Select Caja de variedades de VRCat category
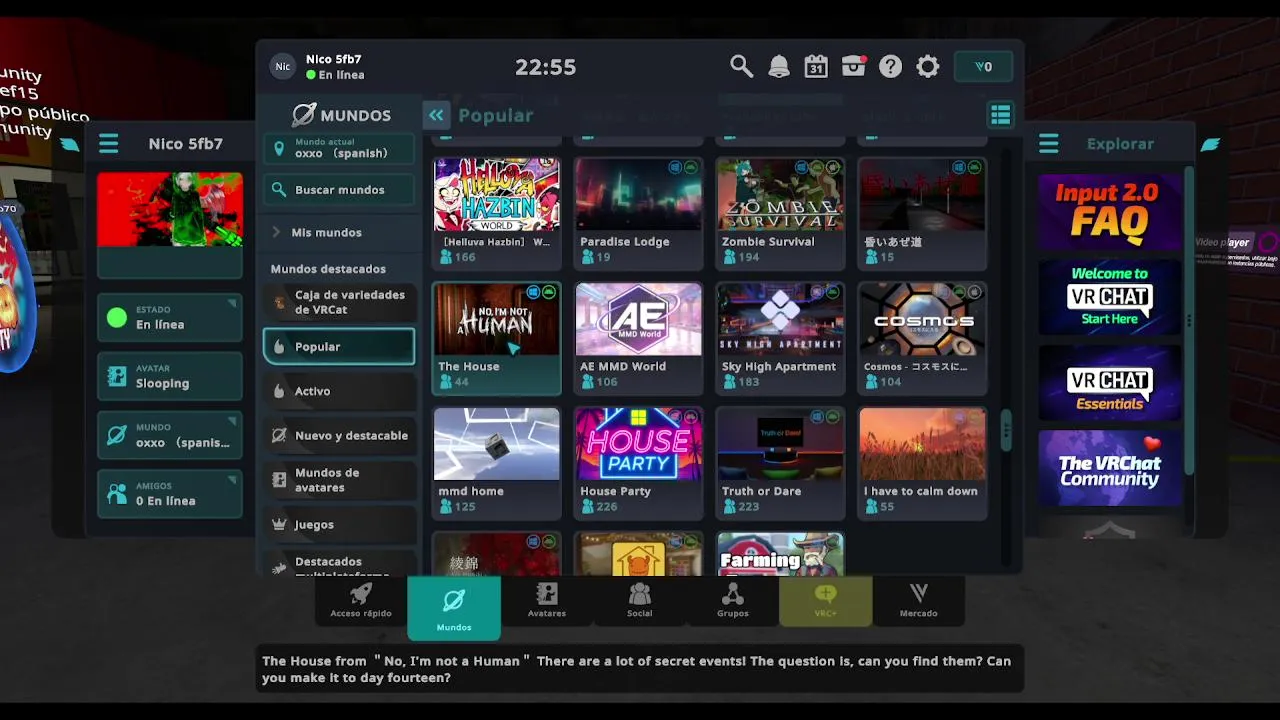Viewport: 1280px width, 720px height. coord(340,302)
